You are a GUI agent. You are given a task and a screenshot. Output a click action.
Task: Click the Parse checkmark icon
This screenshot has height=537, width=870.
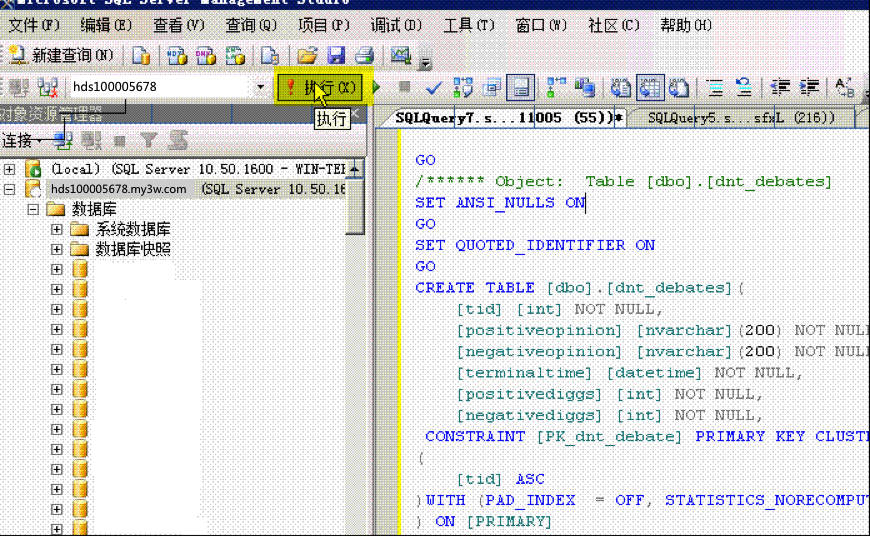coord(433,88)
